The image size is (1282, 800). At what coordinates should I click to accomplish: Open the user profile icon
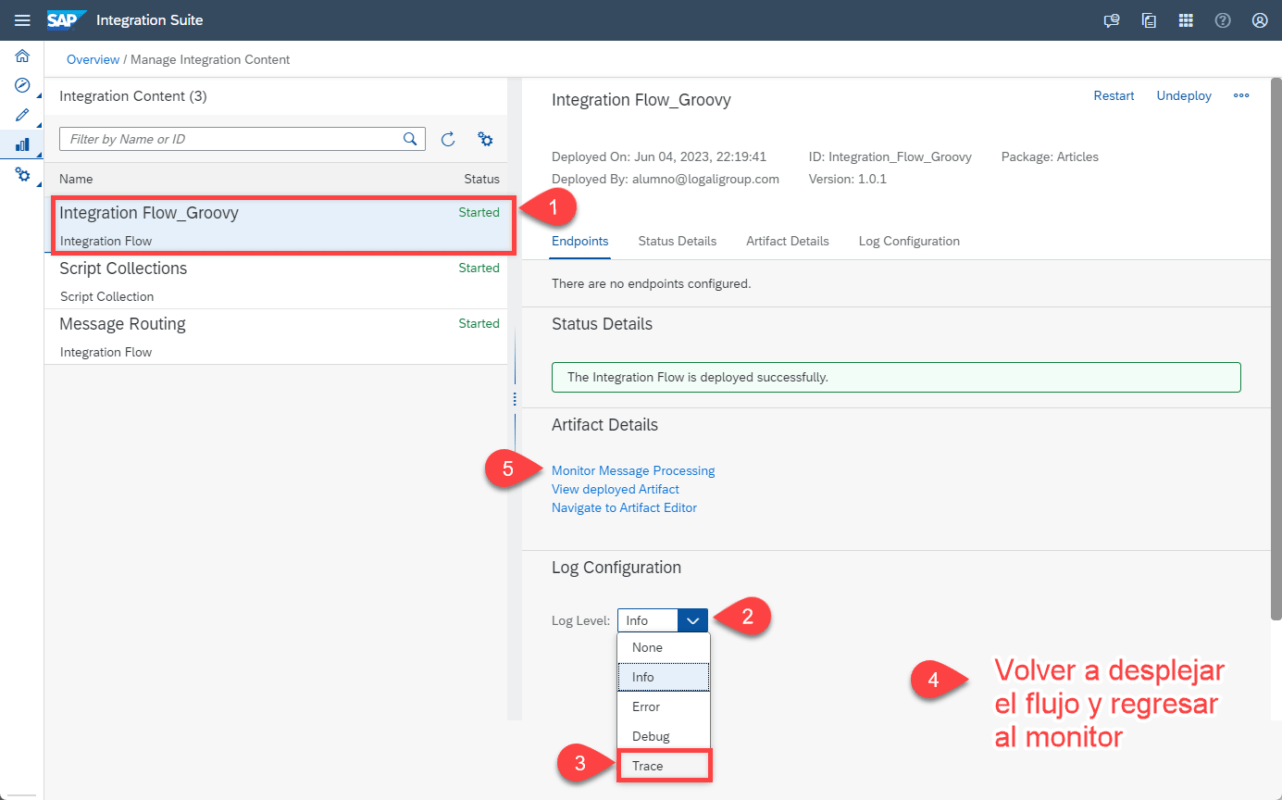(1259, 20)
